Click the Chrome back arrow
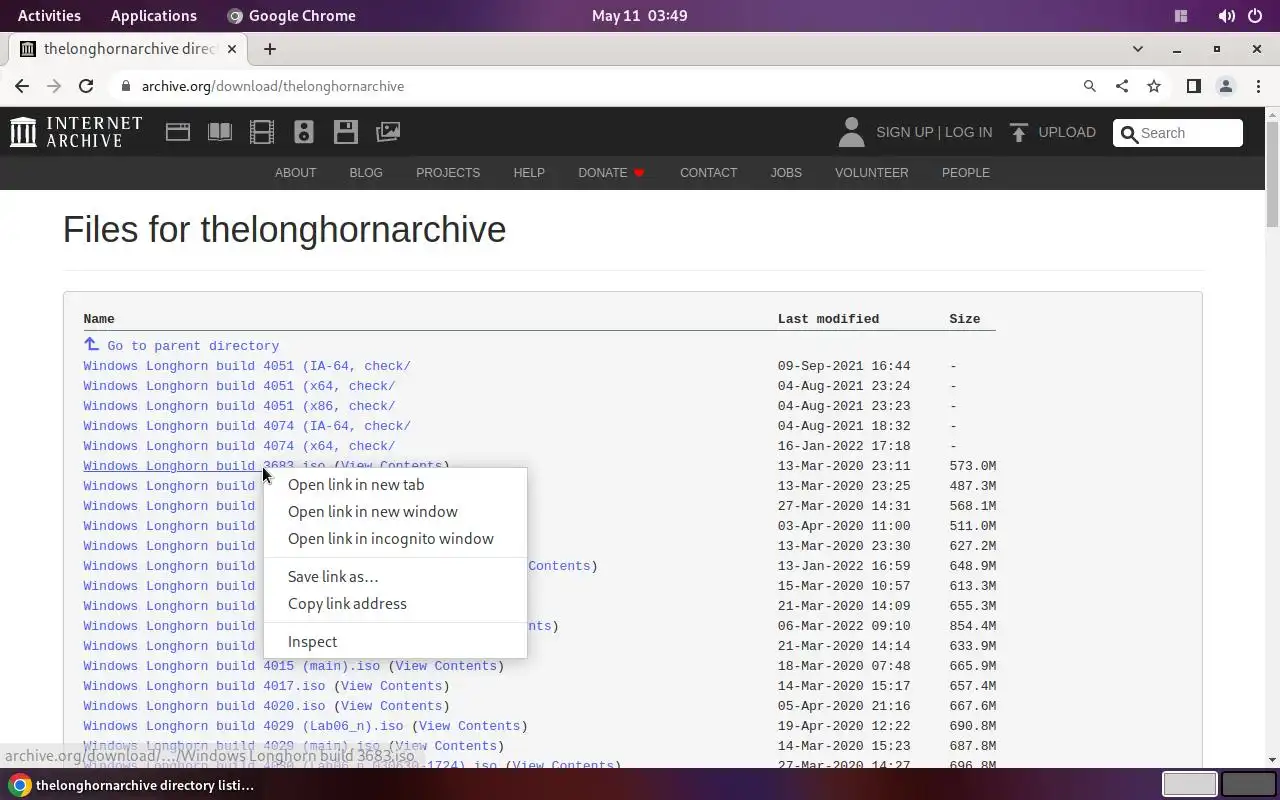 [x=22, y=86]
